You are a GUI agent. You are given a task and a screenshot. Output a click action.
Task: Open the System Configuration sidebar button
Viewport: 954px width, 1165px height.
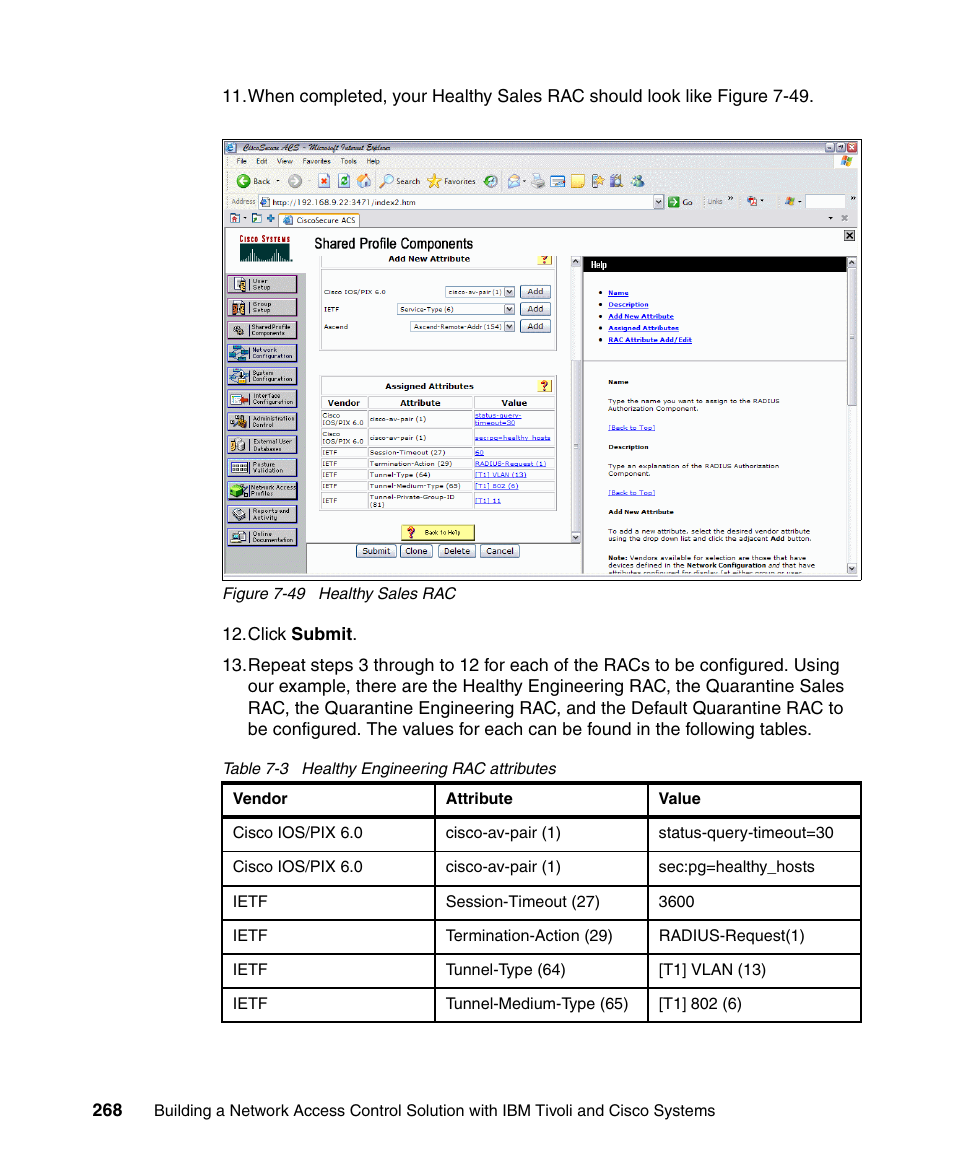click(x=262, y=376)
